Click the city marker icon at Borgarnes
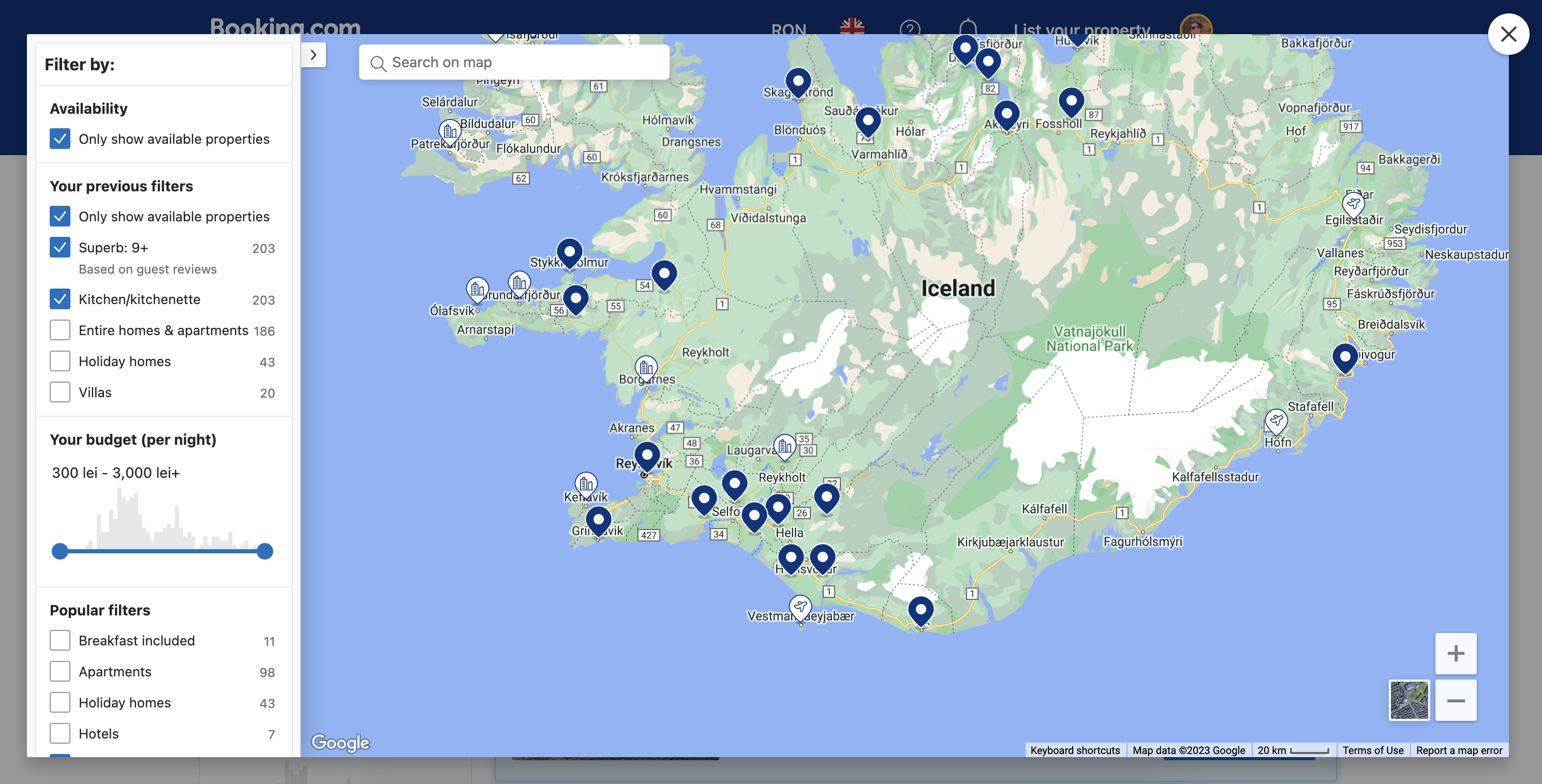This screenshot has width=1542, height=784. click(646, 367)
